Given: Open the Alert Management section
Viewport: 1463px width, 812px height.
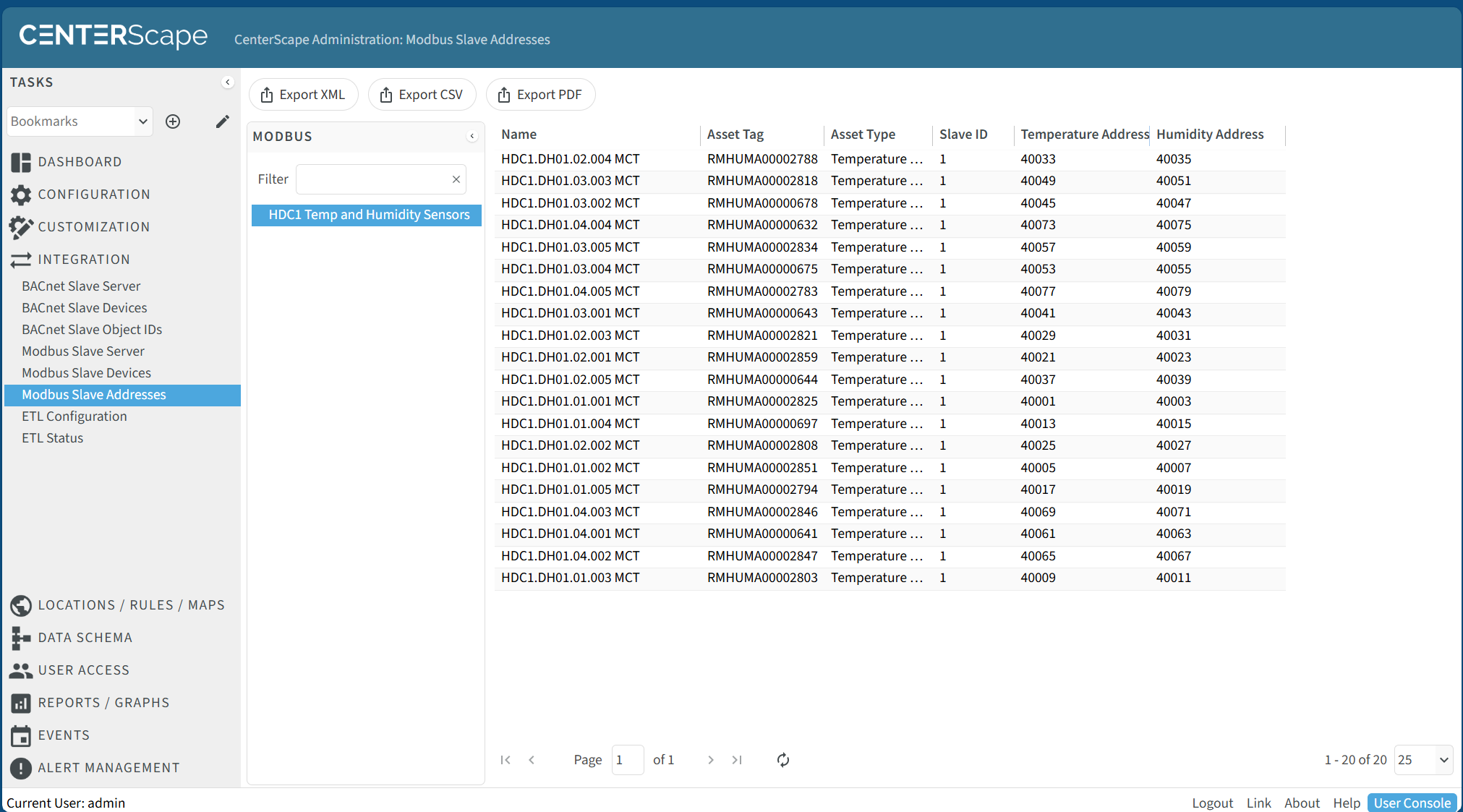Looking at the screenshot, I should click(108, 767).
